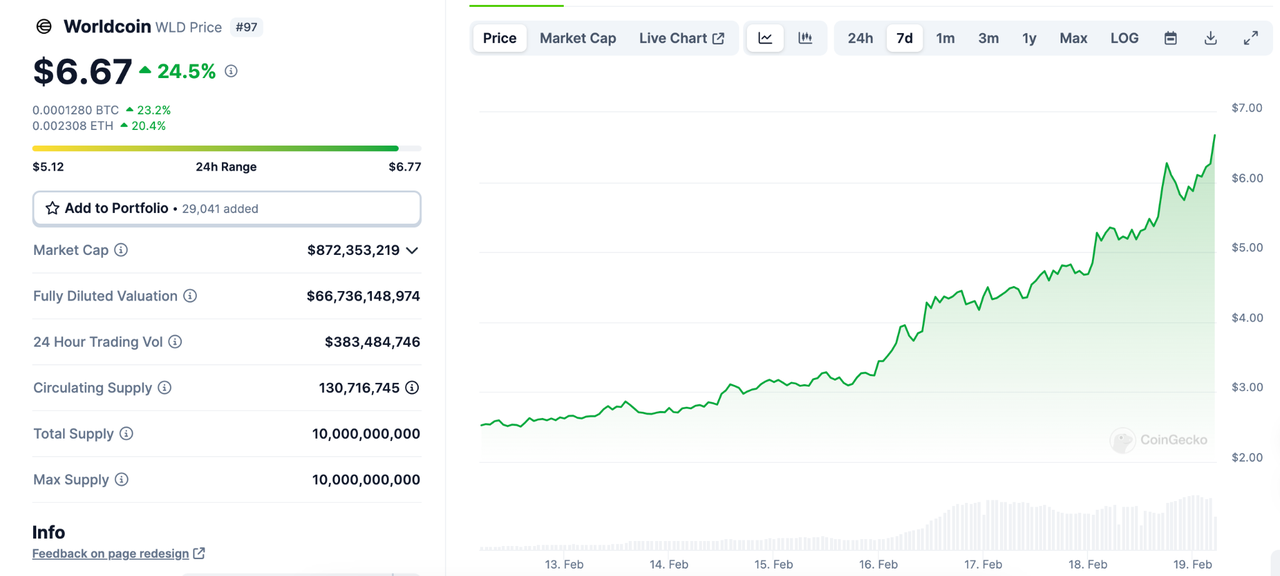Select the 1y time range
The image size is (1280, 576).
[1029, 38]
